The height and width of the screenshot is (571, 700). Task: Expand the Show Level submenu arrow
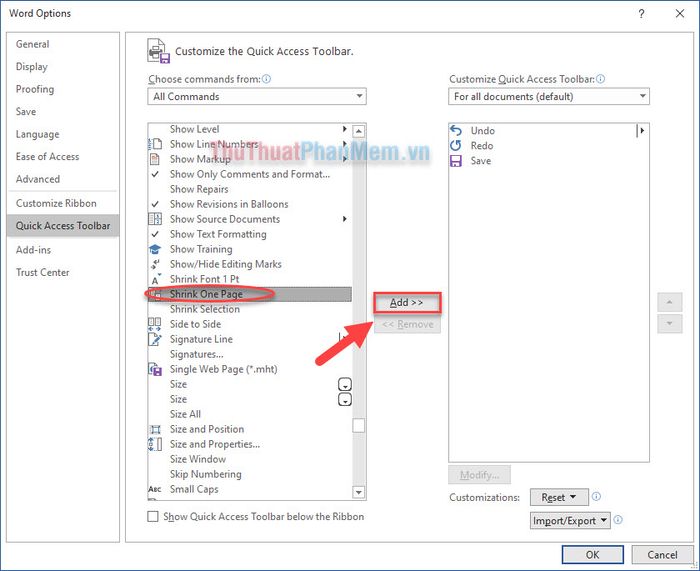(x=344, y=129)
